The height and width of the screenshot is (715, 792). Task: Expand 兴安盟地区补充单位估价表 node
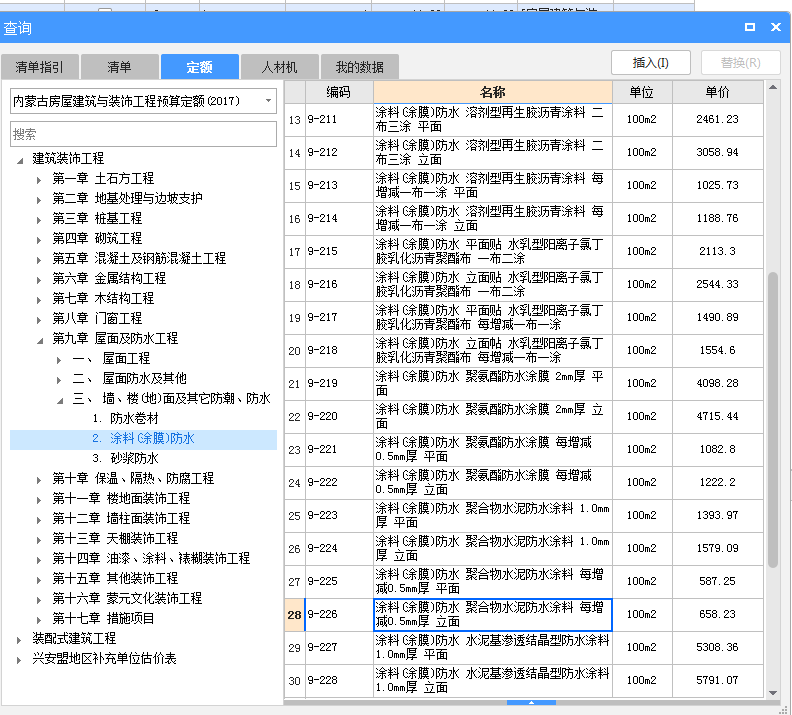click(x=19, y=660)
